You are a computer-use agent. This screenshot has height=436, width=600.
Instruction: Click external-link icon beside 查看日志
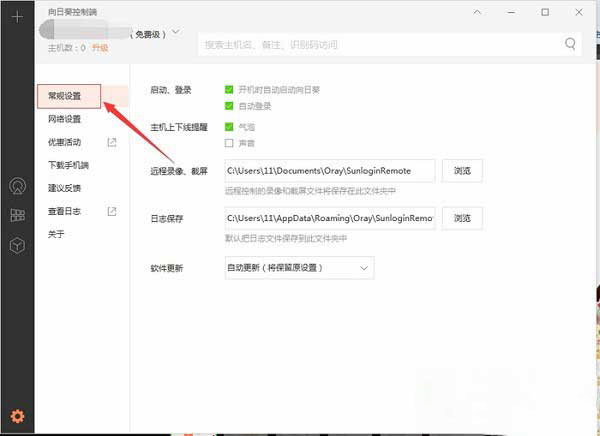click(x=112, y=211)
